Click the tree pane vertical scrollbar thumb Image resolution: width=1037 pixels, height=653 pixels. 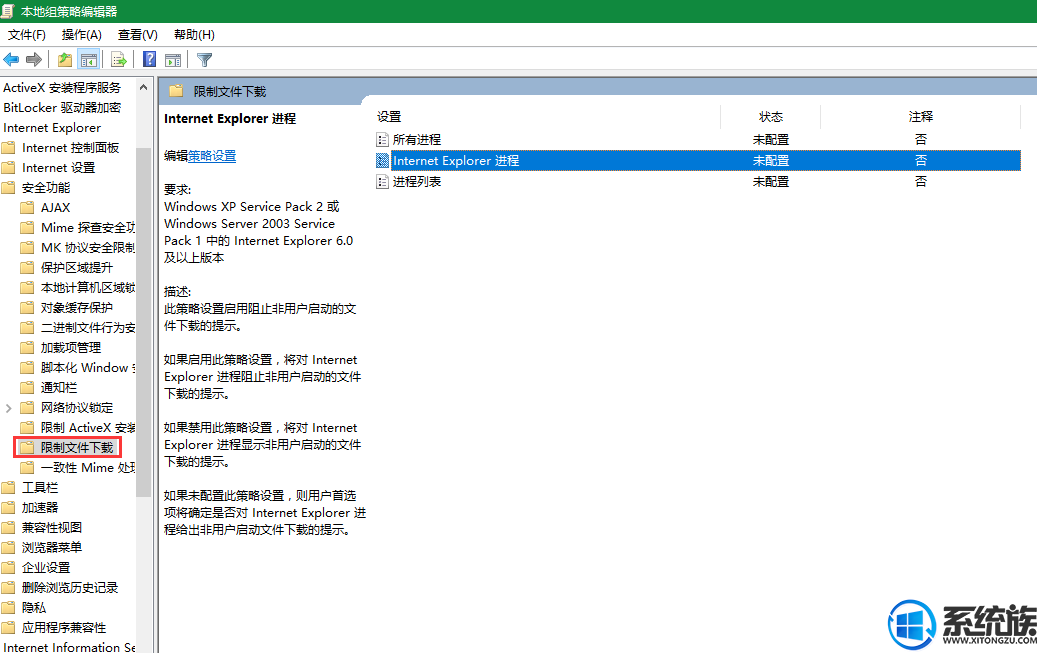point(144,322)
